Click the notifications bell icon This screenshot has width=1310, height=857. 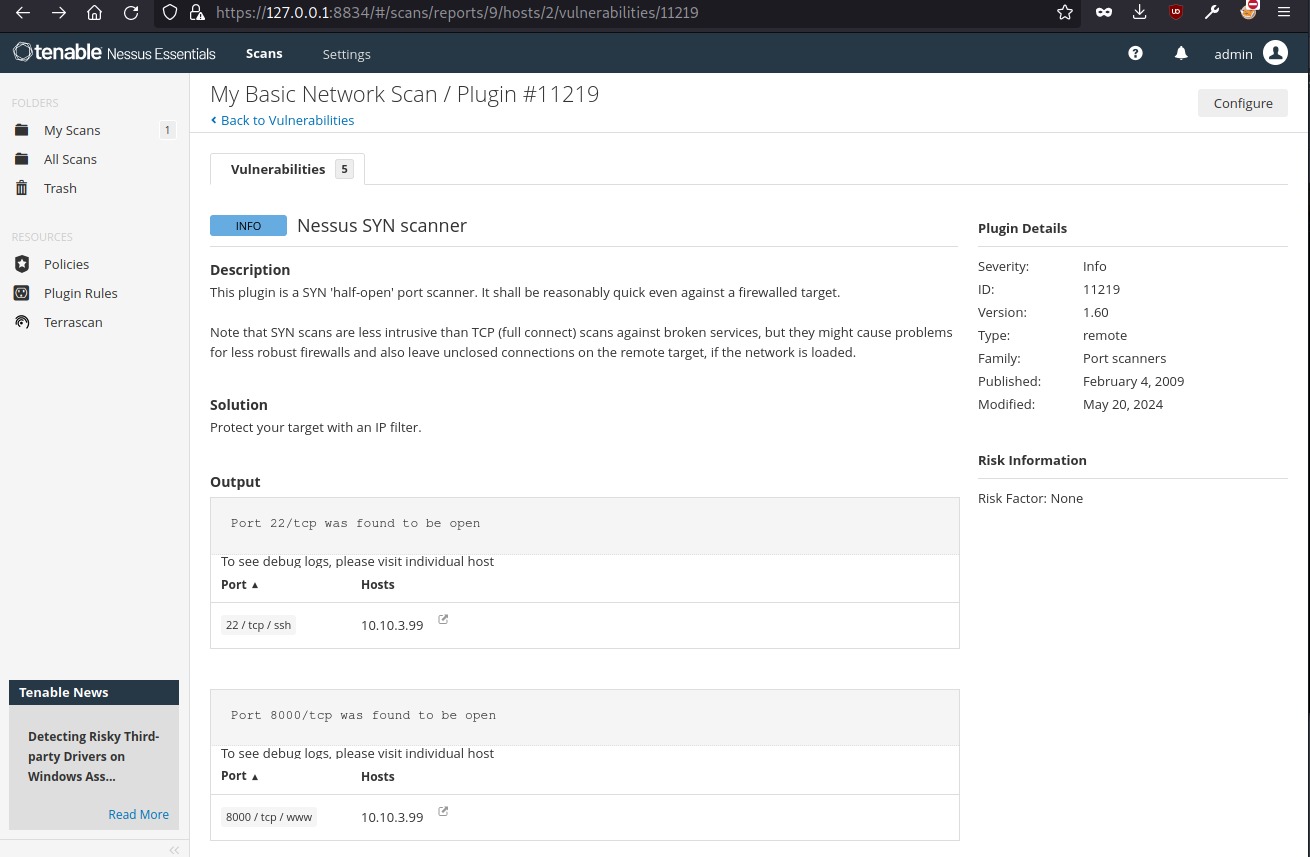click(1181, 54)
